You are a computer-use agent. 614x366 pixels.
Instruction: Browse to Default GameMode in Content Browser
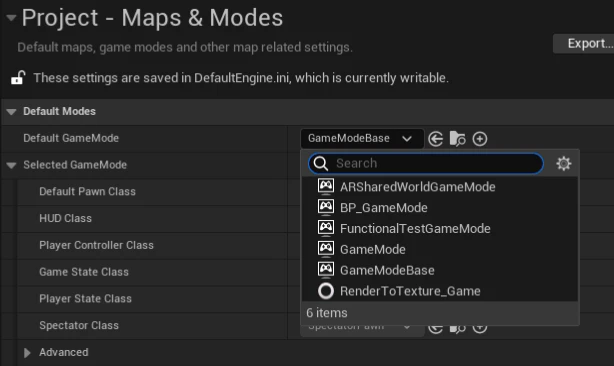tap(457, 139)
